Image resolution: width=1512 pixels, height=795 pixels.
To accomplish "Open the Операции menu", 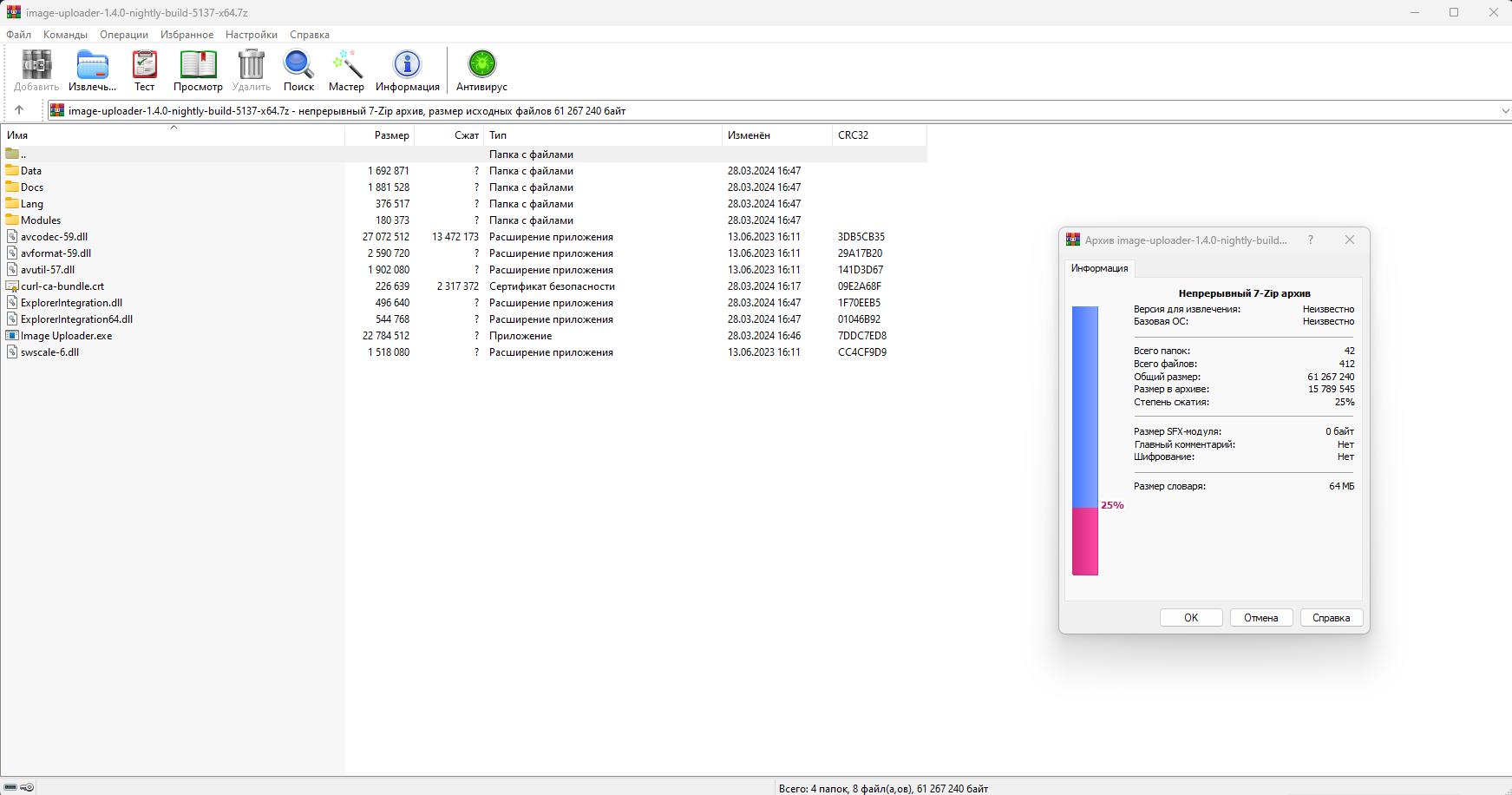I will [124, 35].
